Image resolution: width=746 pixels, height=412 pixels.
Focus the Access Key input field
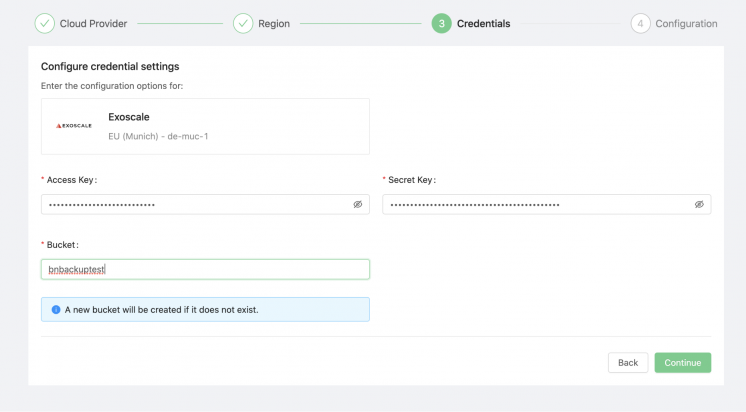195,204
